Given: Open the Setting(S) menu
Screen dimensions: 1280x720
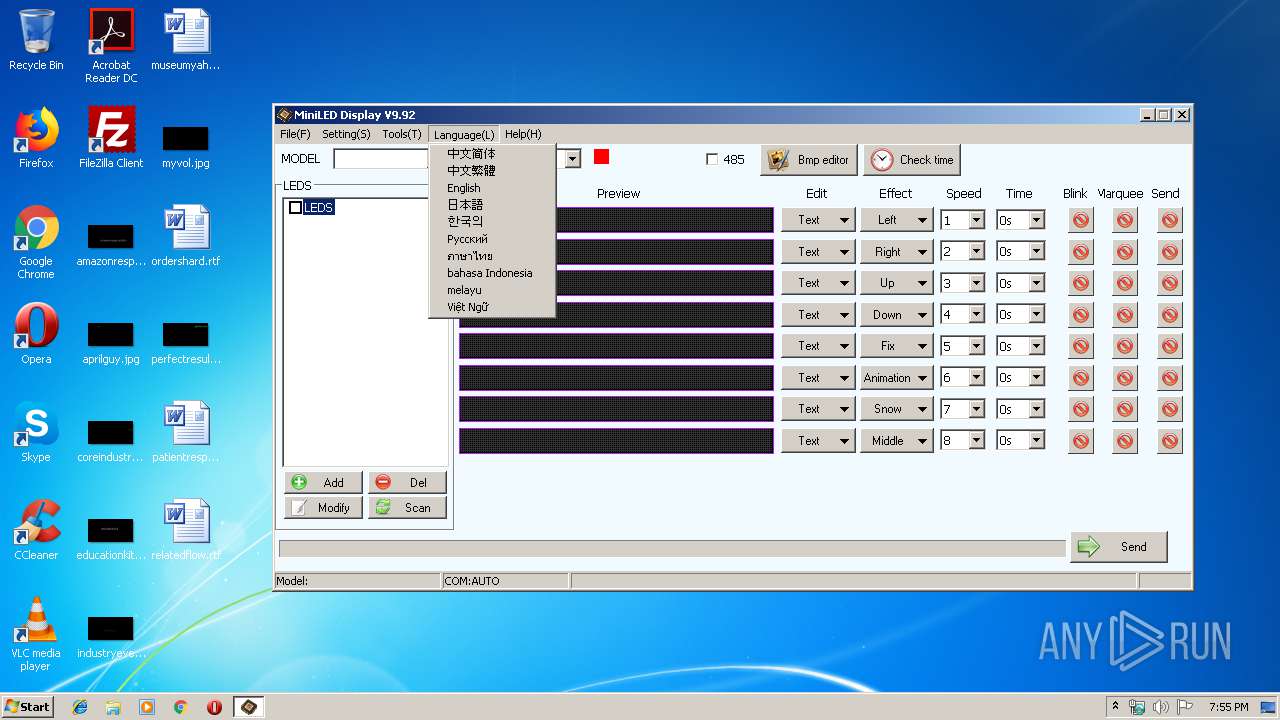Looking at the screenshot, I should (346, 134).
